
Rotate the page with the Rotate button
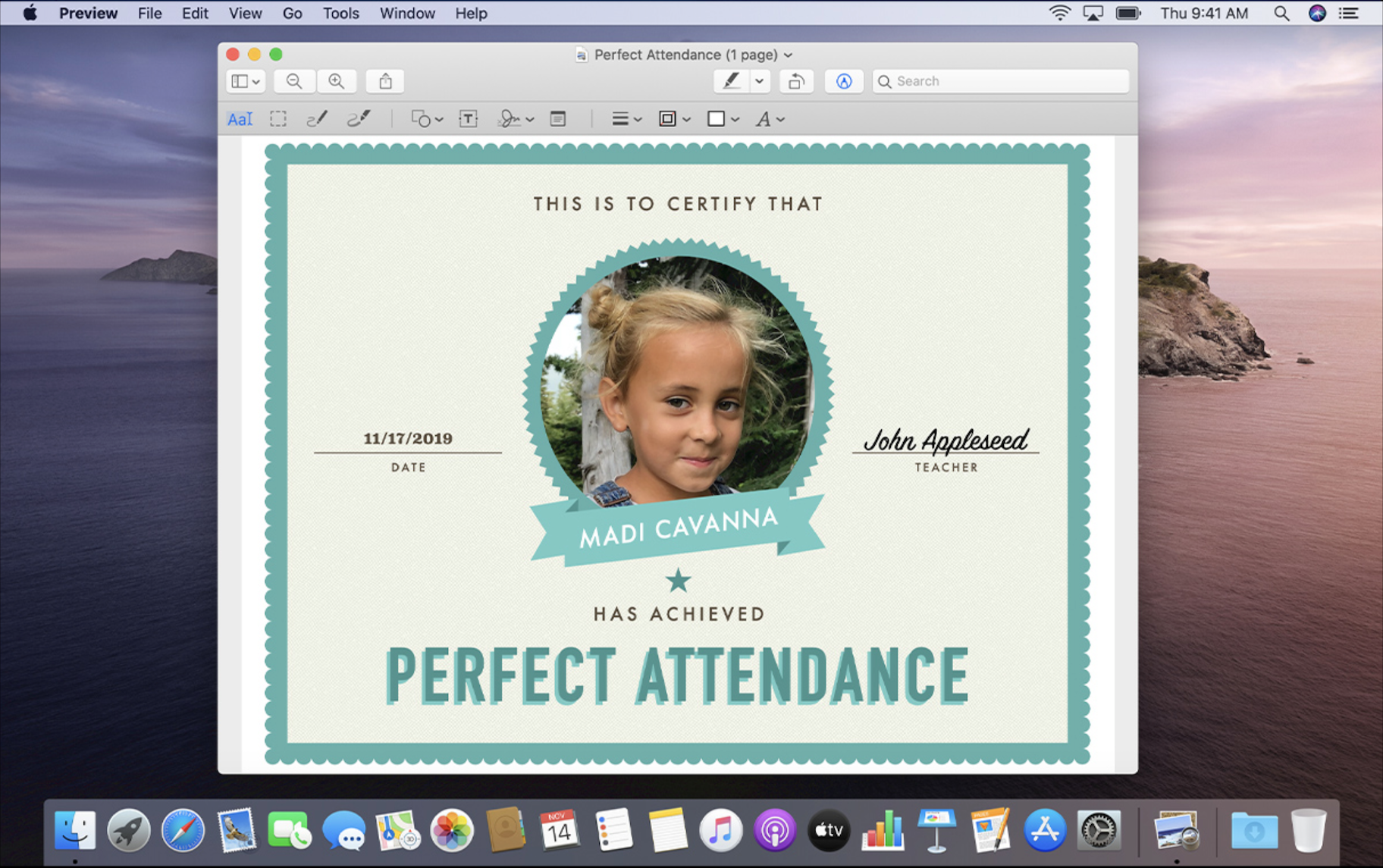[x=796, y=81]
